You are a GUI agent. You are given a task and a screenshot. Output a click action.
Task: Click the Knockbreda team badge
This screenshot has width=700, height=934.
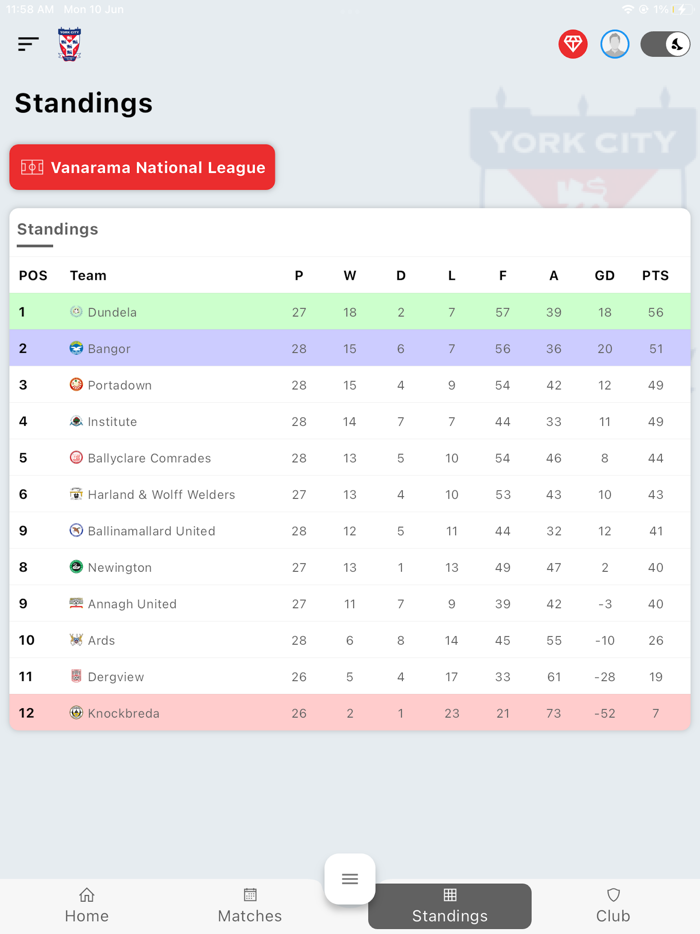point(76,713)
